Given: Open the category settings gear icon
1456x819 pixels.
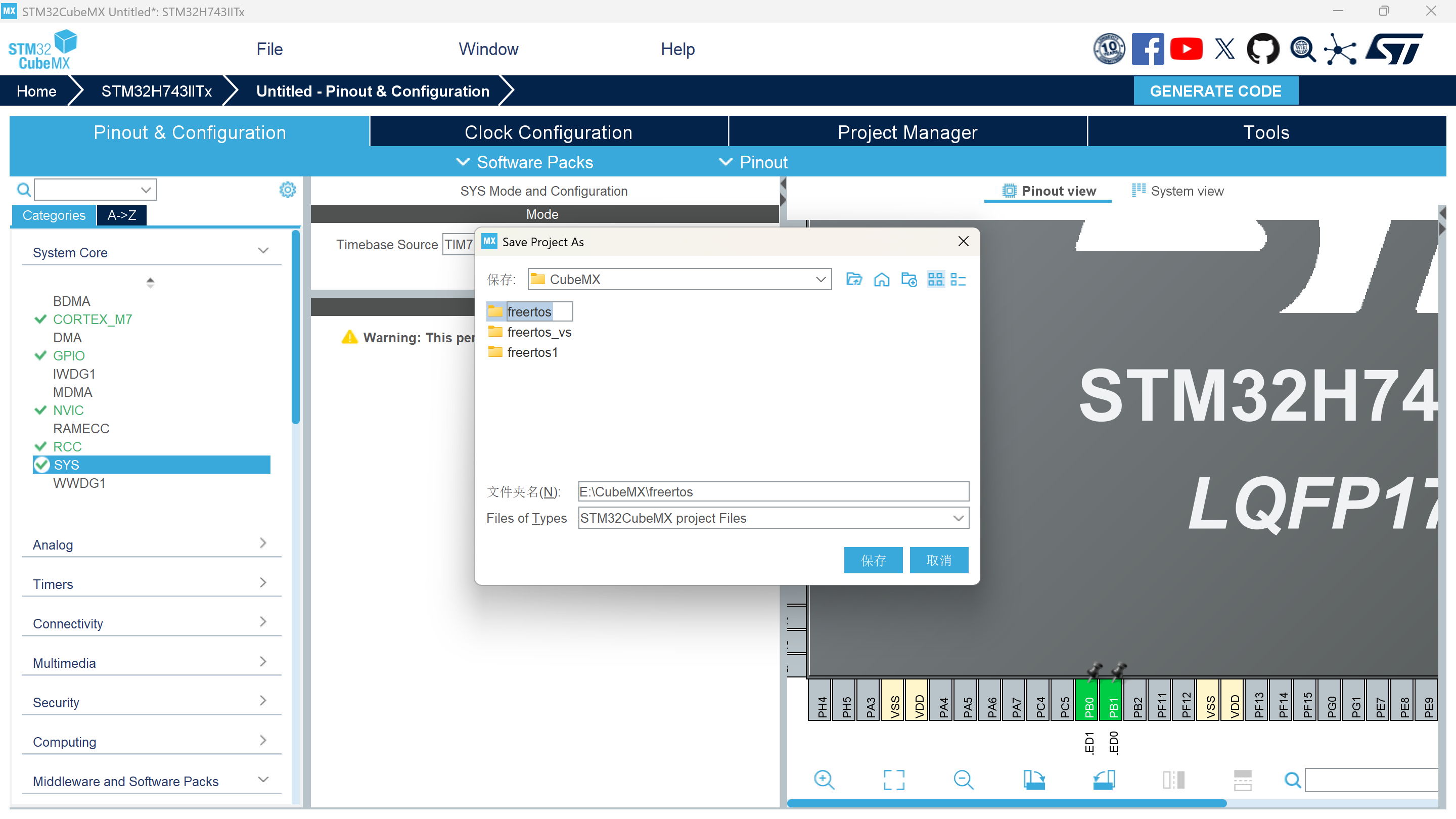Looking at the screenshot, I should pyautogui.click(x=287, y=190).
